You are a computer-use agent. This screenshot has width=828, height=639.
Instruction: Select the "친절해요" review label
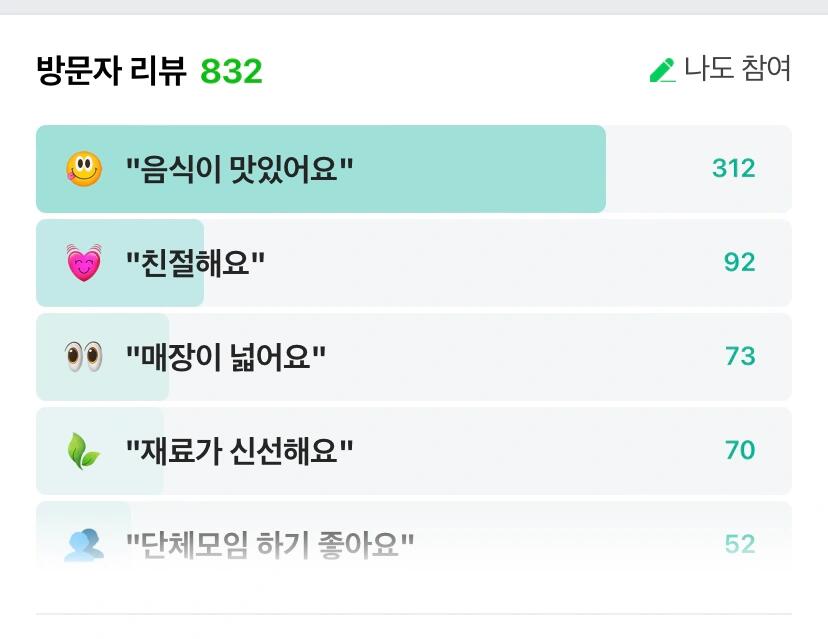[x=195, y=263]
